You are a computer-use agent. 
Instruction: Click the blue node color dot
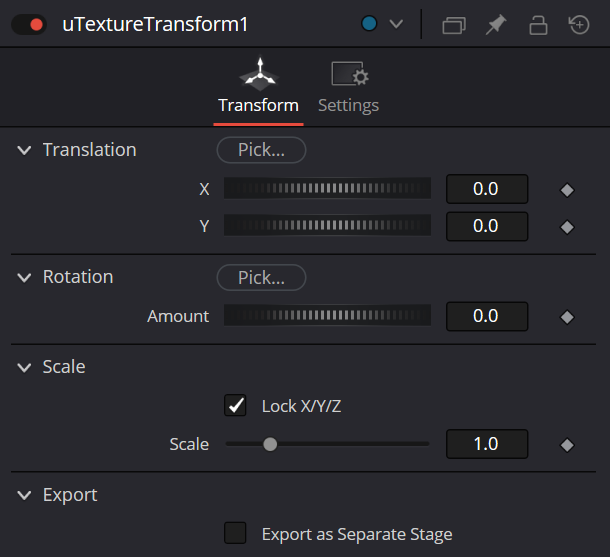point(369,24)
